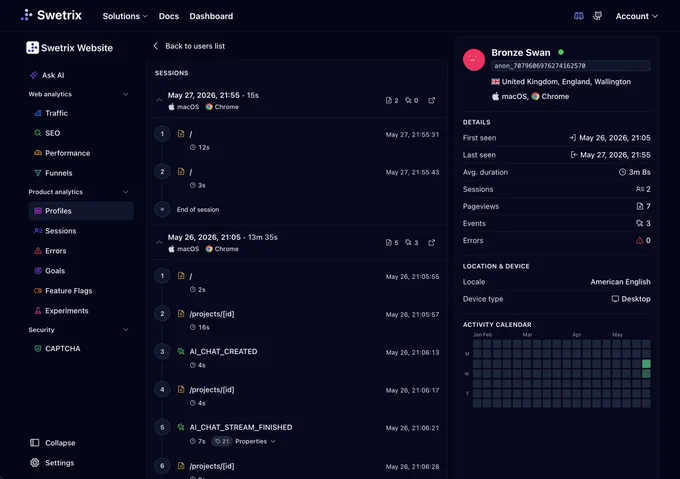680x479 pixels.
Task: Collapse the Product analytics section
Action: pyautogui.click(x=125, y=192)
